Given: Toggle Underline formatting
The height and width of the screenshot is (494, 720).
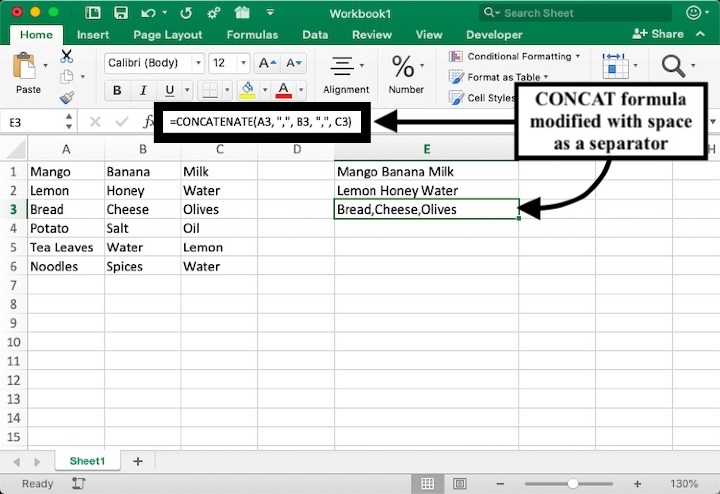Looking at the screenshot, I should pyautogui.click(x=169, y=90).
